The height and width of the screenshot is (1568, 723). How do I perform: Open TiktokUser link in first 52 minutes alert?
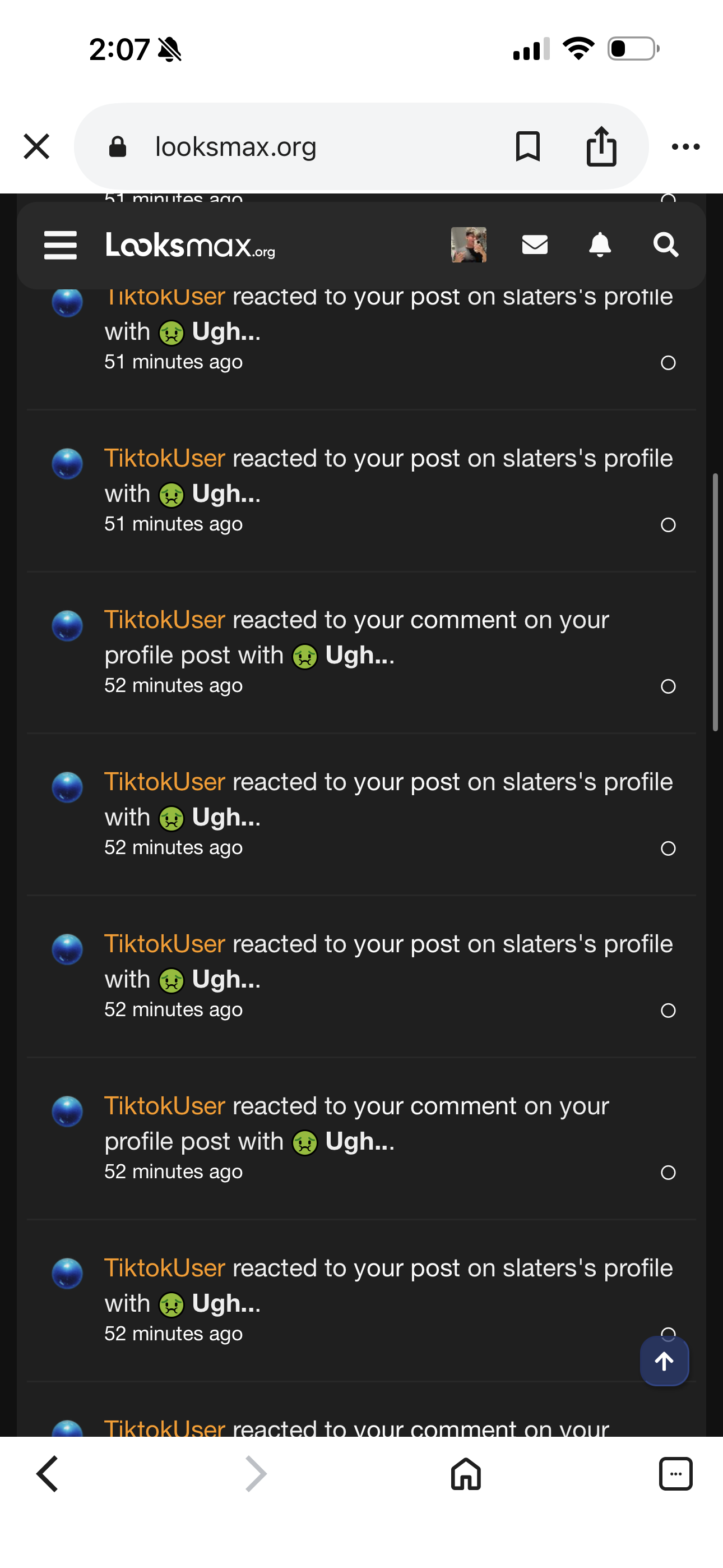click(x=164, y=620)
